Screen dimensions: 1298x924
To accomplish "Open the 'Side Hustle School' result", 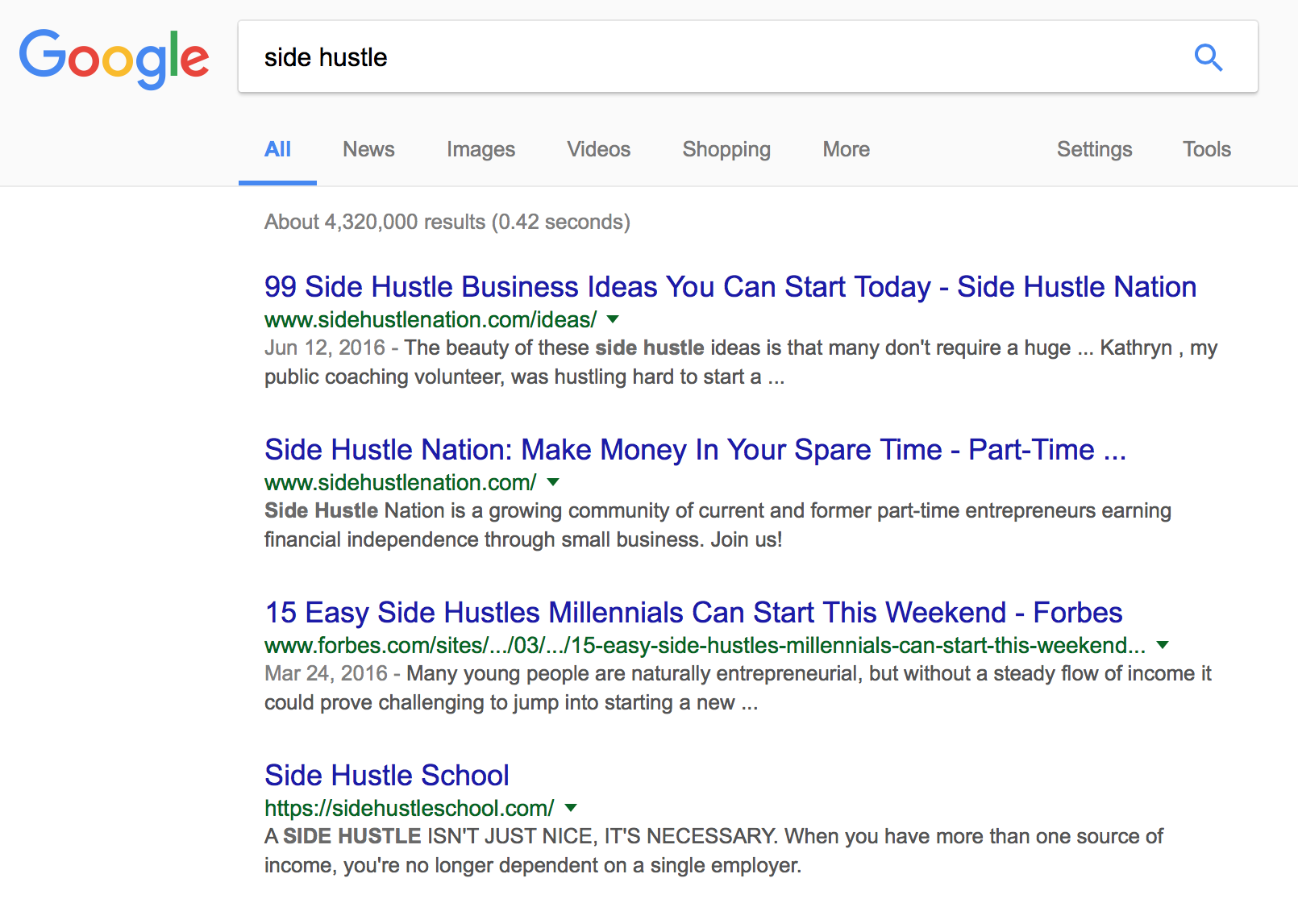I will (x=386, y=776).
